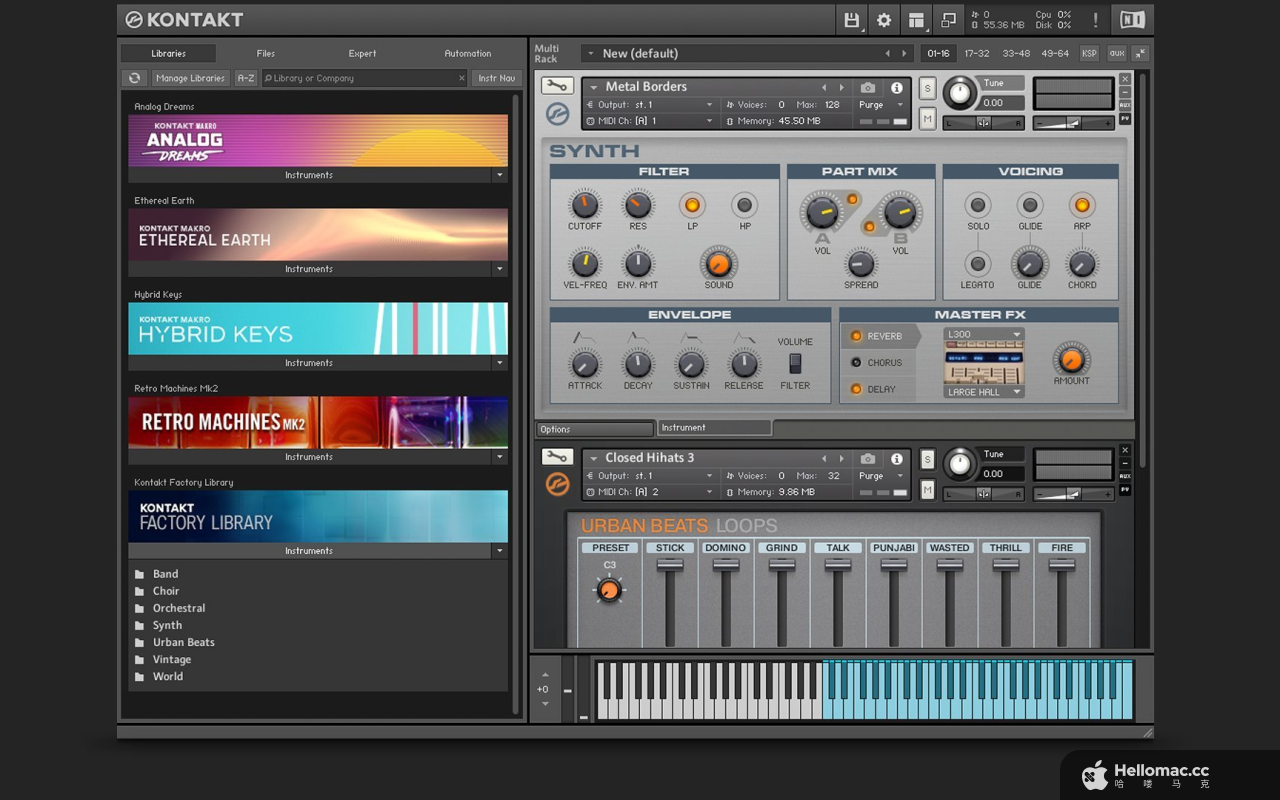Image resolution: width=1280 pixels, height=800 pixels.
Task: Click Metal Borders volume slider
Action: point(1073,123)
